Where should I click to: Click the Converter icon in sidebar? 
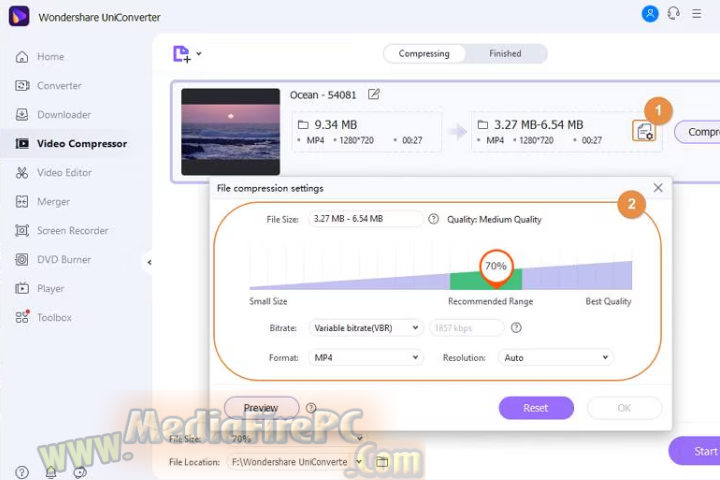click(22, 86)
